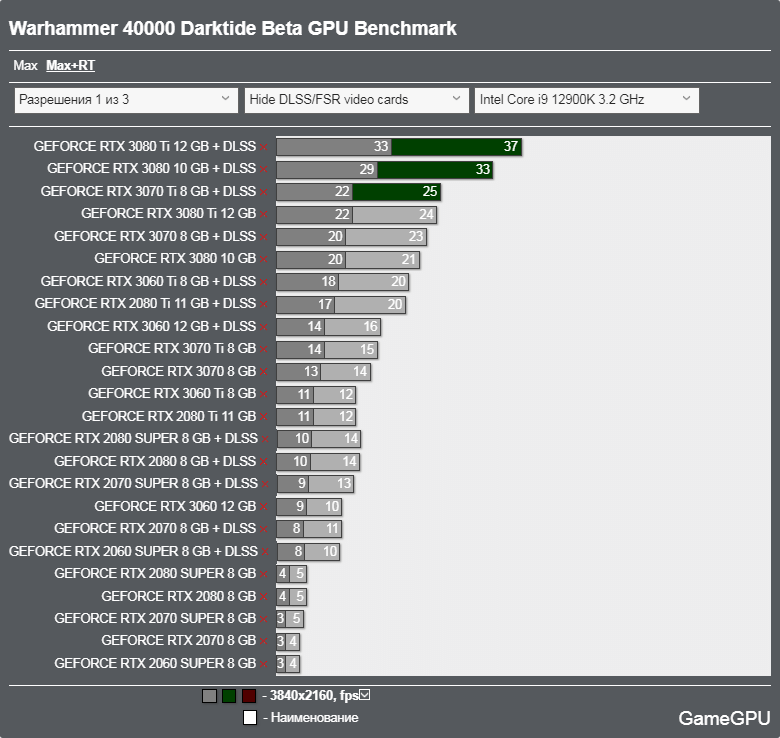Click the GEFORCE RTX 3060 12 GB label
Viewport: 780px width, 738px height.
tap(175, 507)
